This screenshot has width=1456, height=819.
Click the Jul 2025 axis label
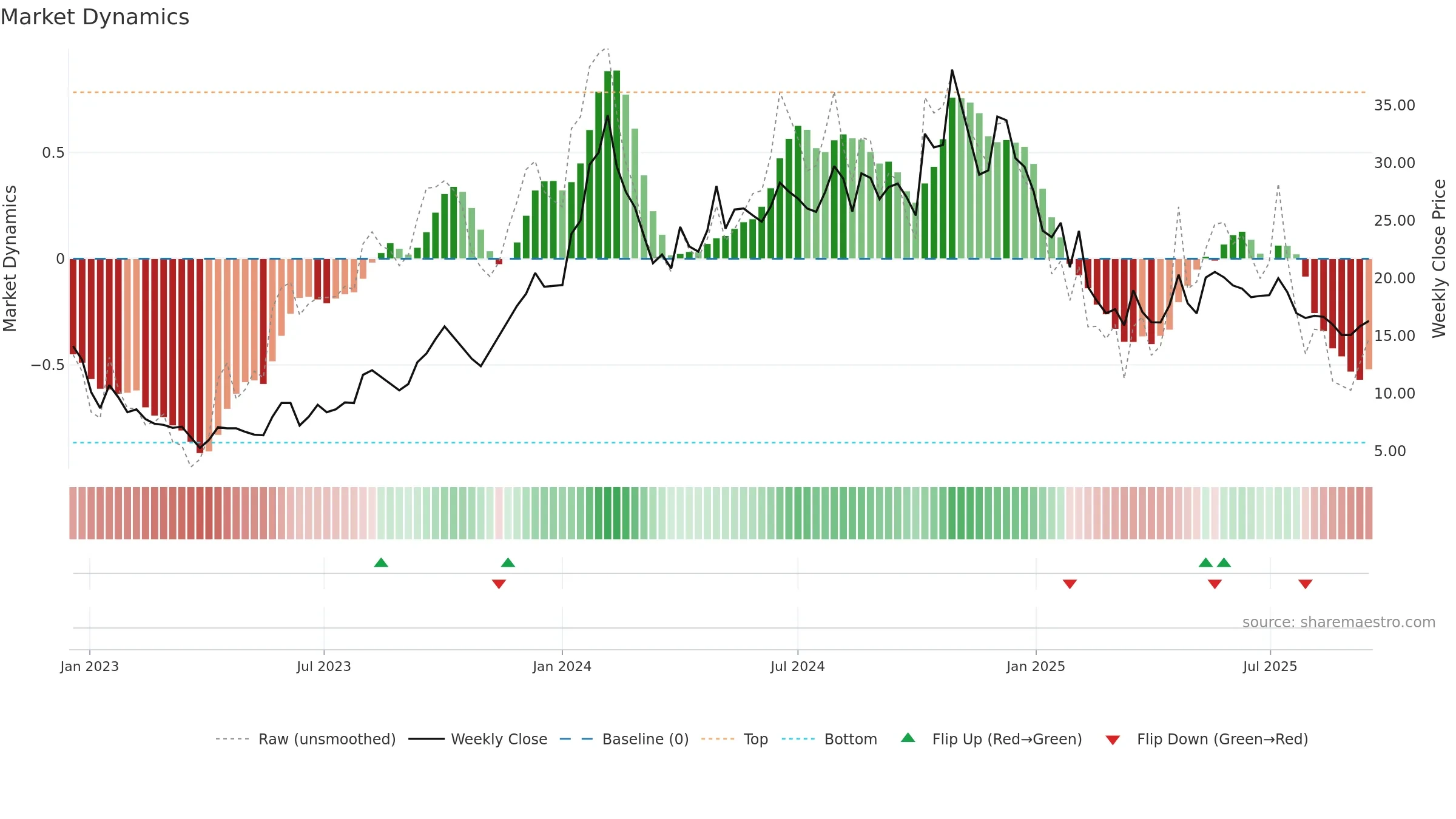[1270, 666]
